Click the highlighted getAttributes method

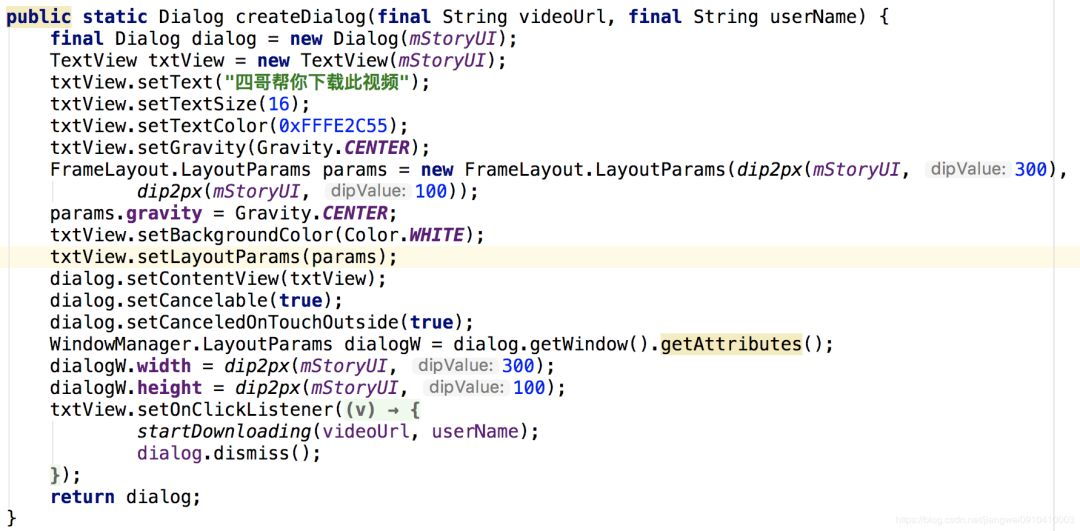click(x=731, y=344)
